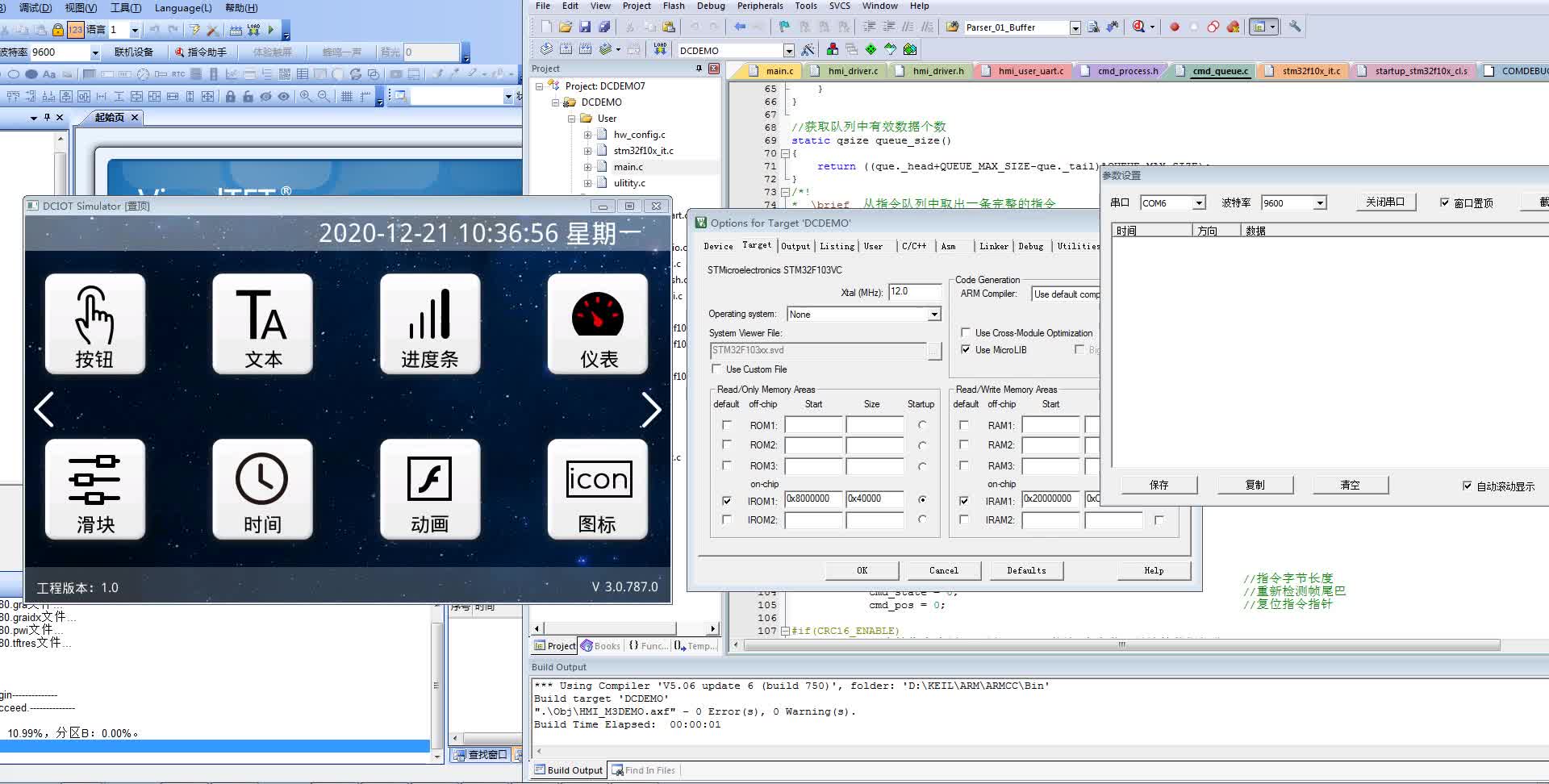
Task: Click the 指令助手 button
Action: coord(202,52)
